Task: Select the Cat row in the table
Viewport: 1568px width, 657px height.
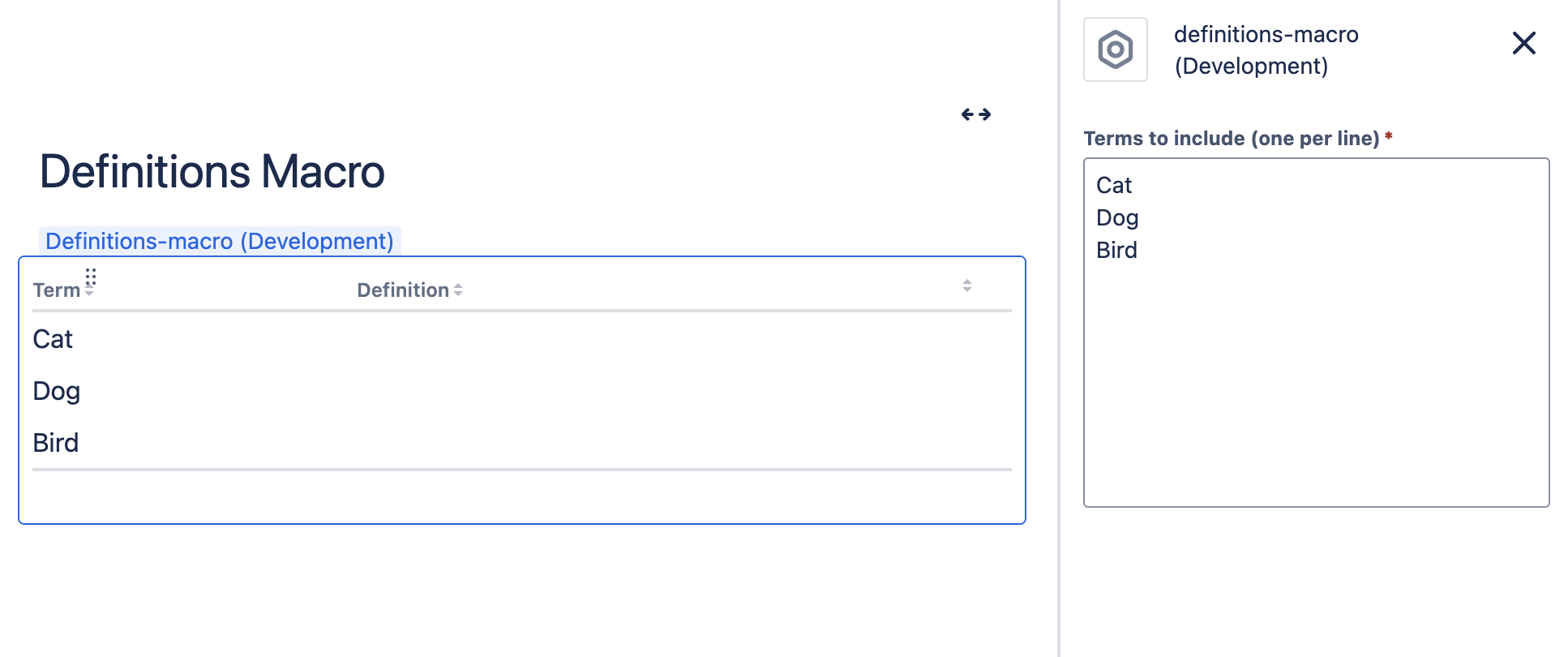Action: (x=53, y=339)
